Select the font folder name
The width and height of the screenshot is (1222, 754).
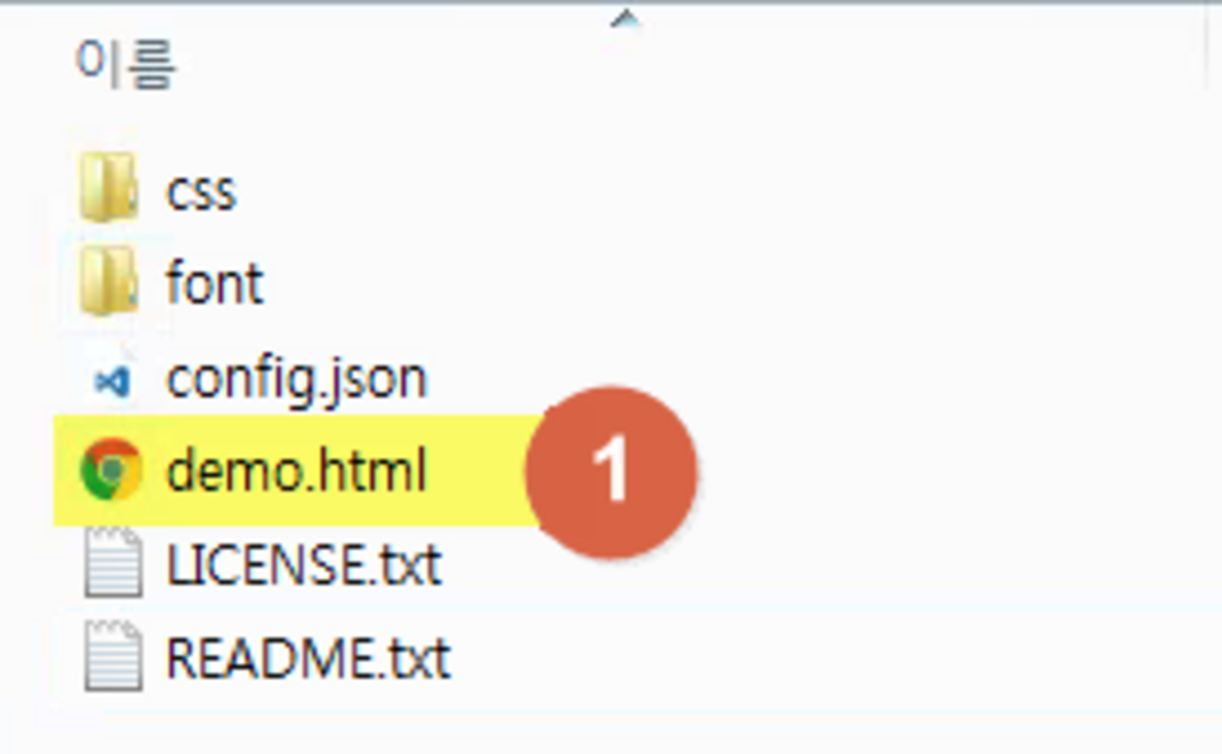coord(214,283)
